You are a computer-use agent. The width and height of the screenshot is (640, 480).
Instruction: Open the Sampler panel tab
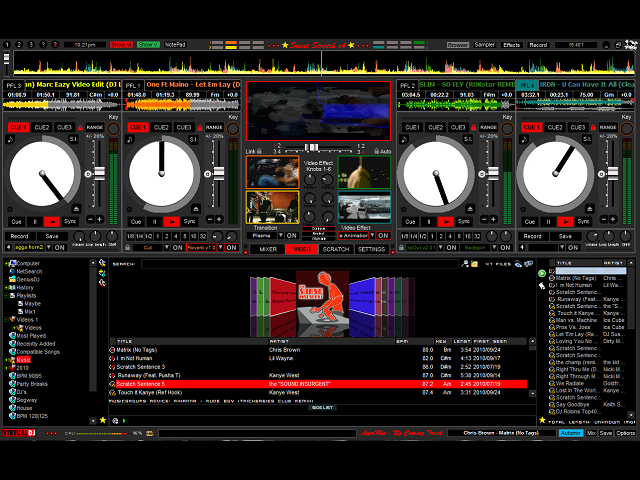tap(484, 44)
